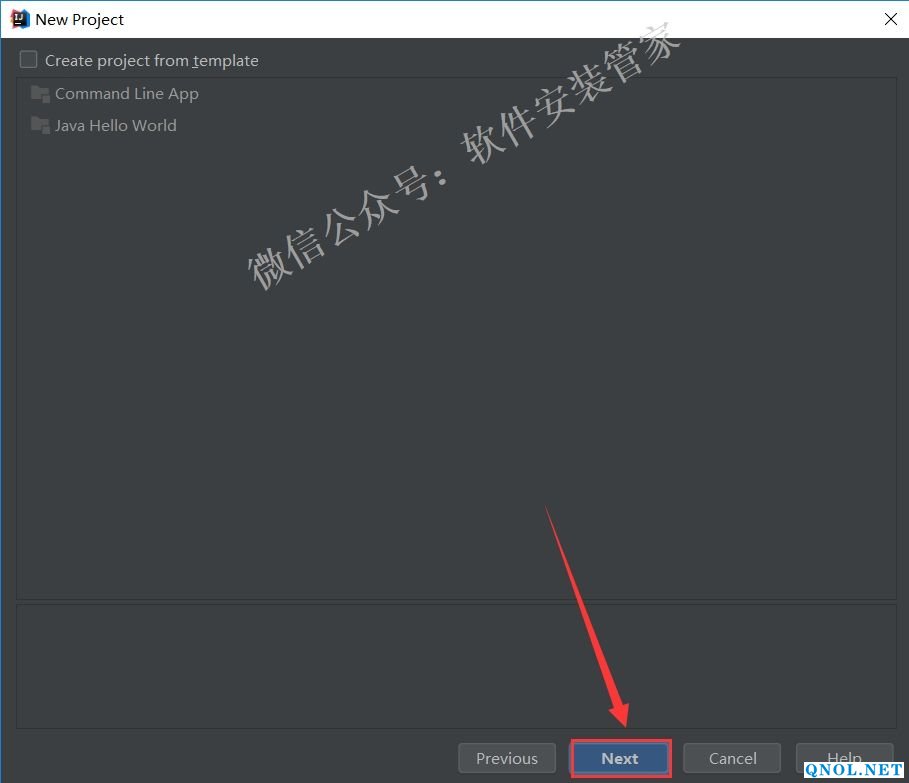The image size is (909, 783).
Task: Click the Java Hello World folder icon
Action: pos(40,126)
